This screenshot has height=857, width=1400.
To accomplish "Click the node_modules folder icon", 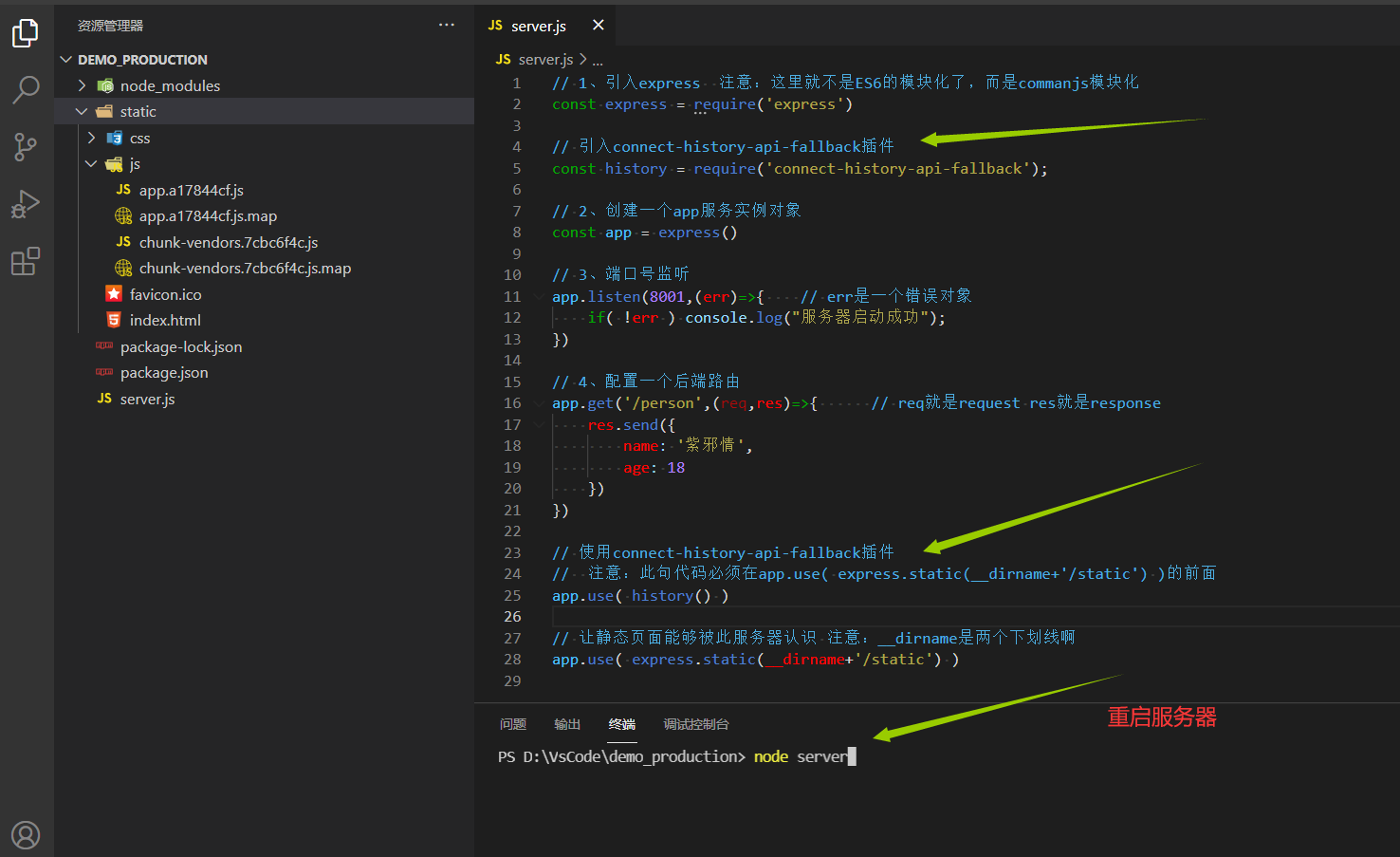I will click(x=105, y=85).
